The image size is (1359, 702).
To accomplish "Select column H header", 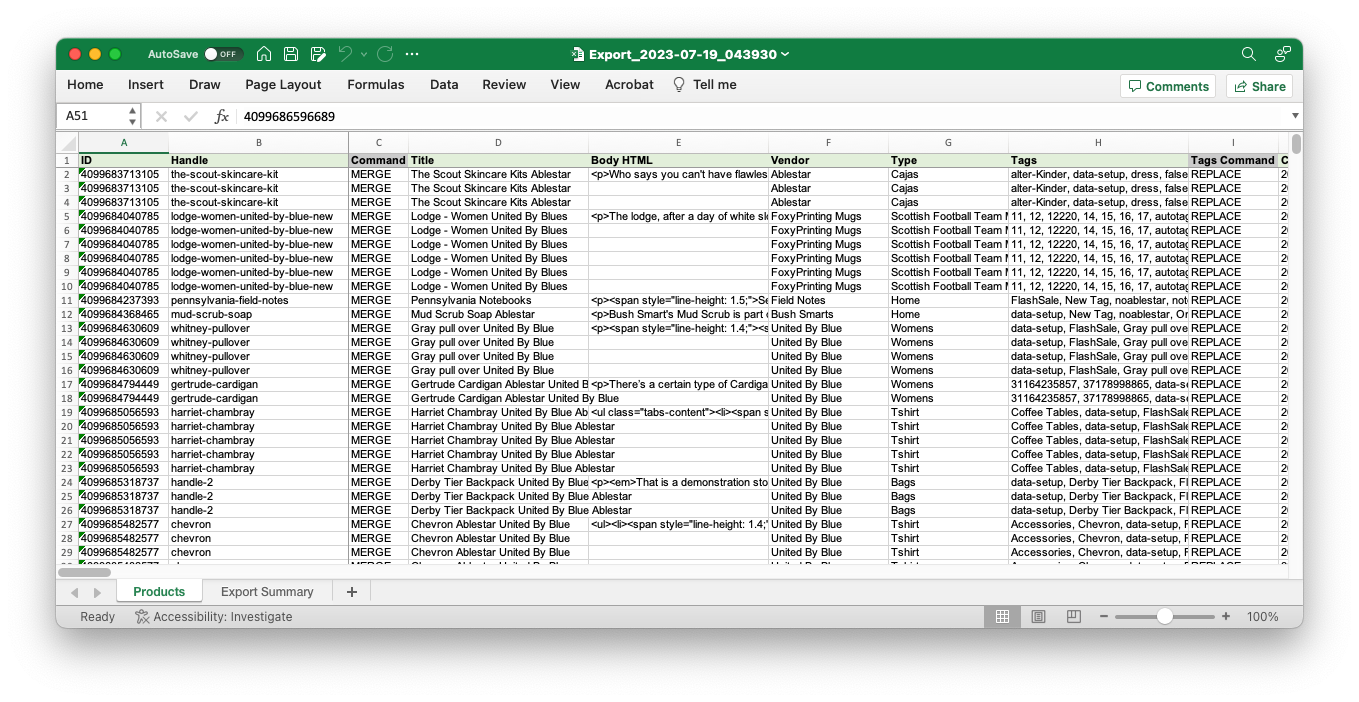I will point(1098,143).
